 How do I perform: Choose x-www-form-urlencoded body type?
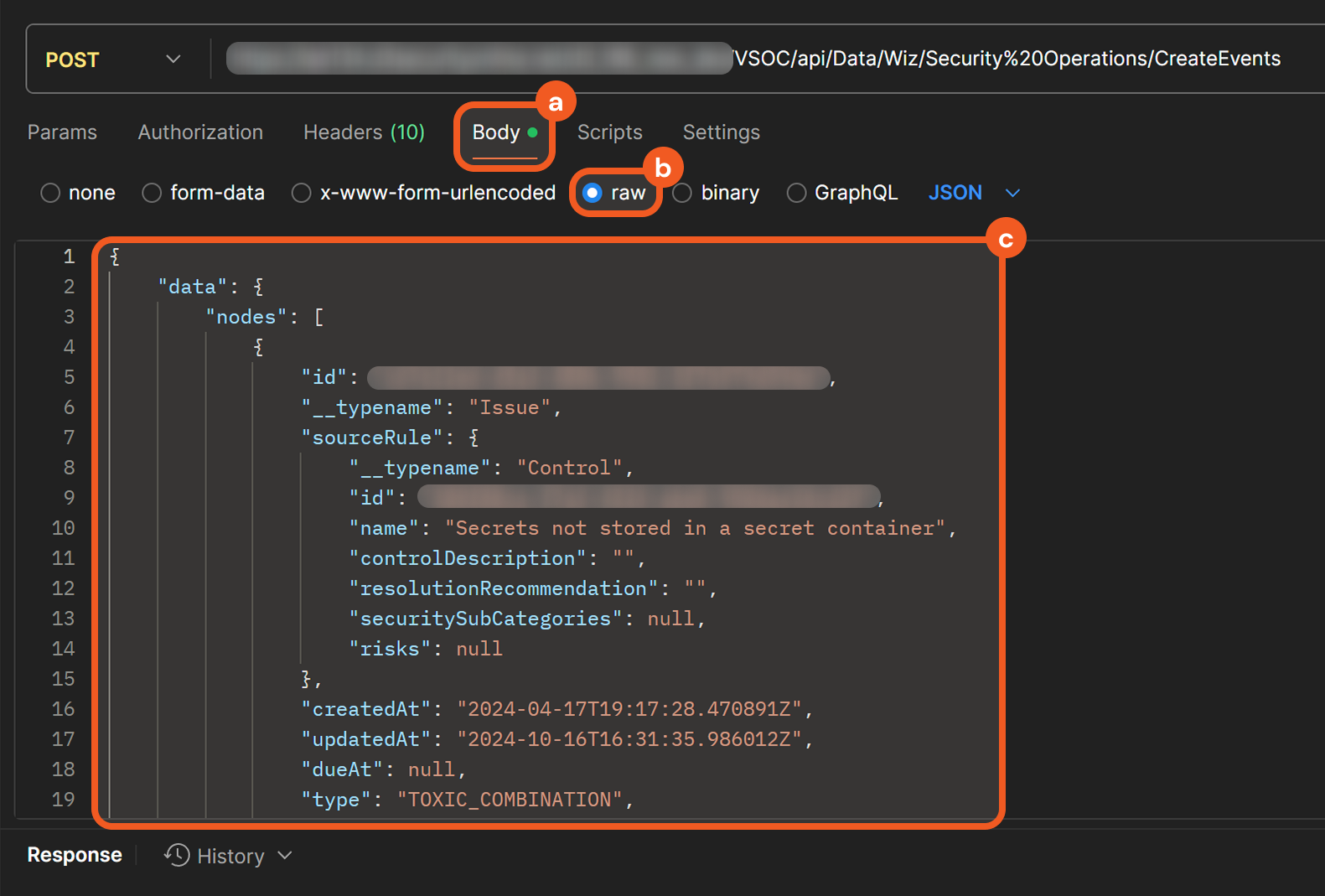[301, 193]
